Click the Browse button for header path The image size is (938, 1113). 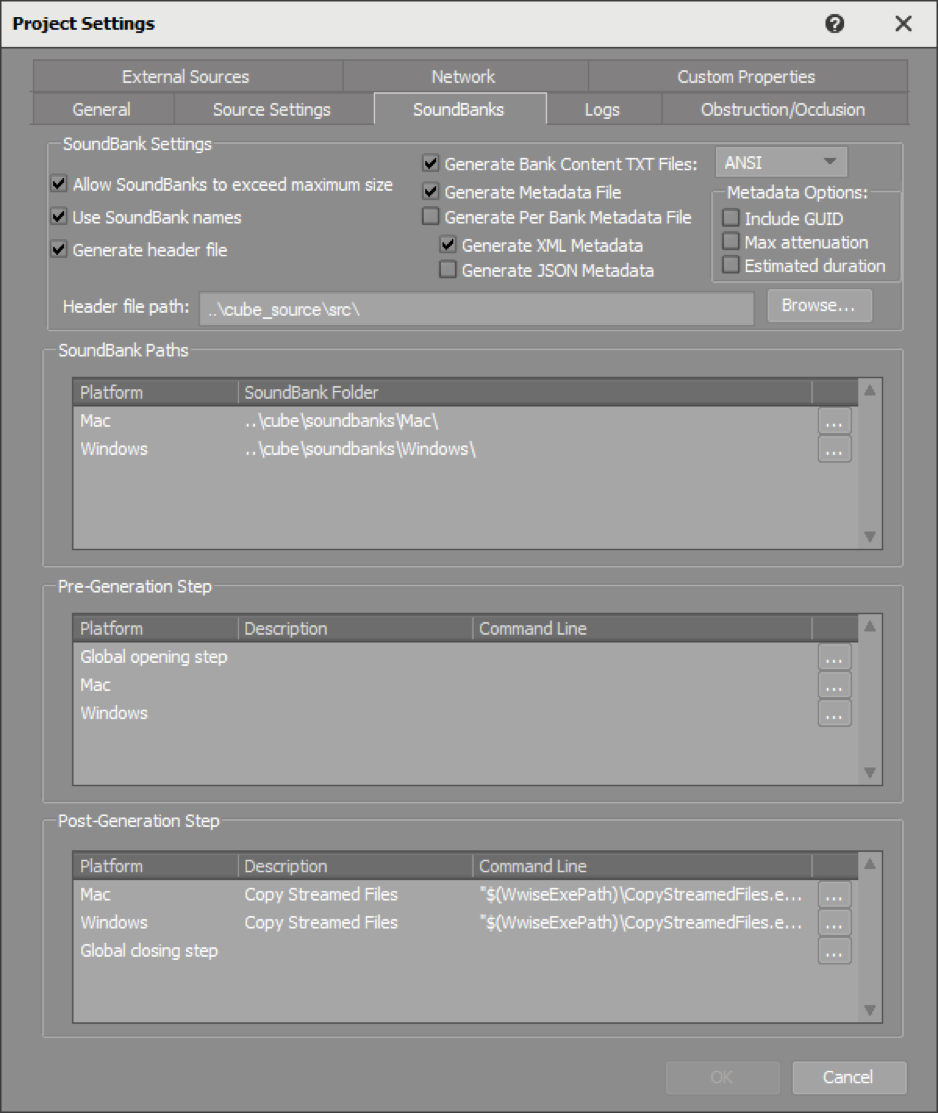point(818,306)
